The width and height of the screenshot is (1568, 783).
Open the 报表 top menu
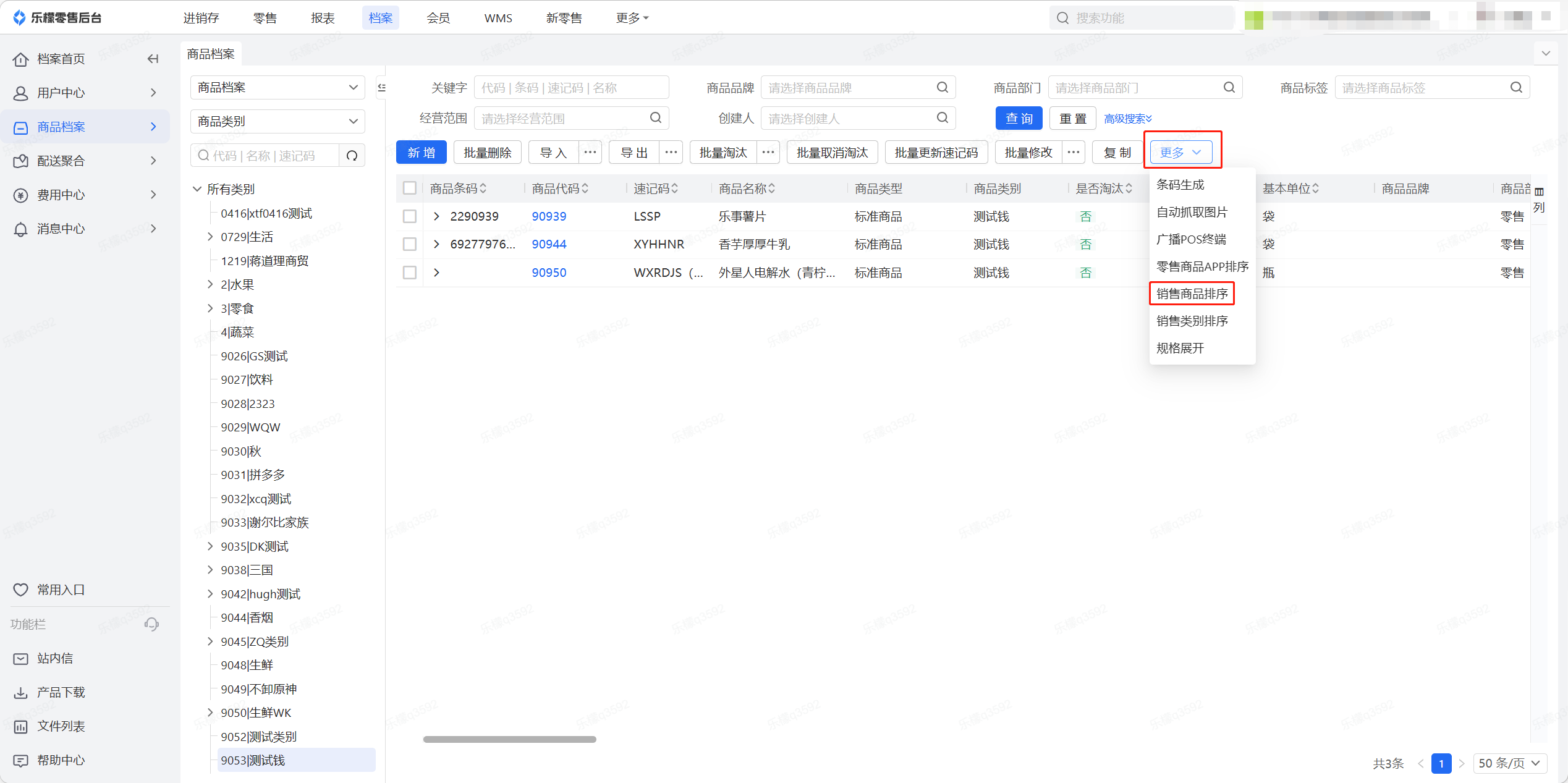[x=323, y=18]
